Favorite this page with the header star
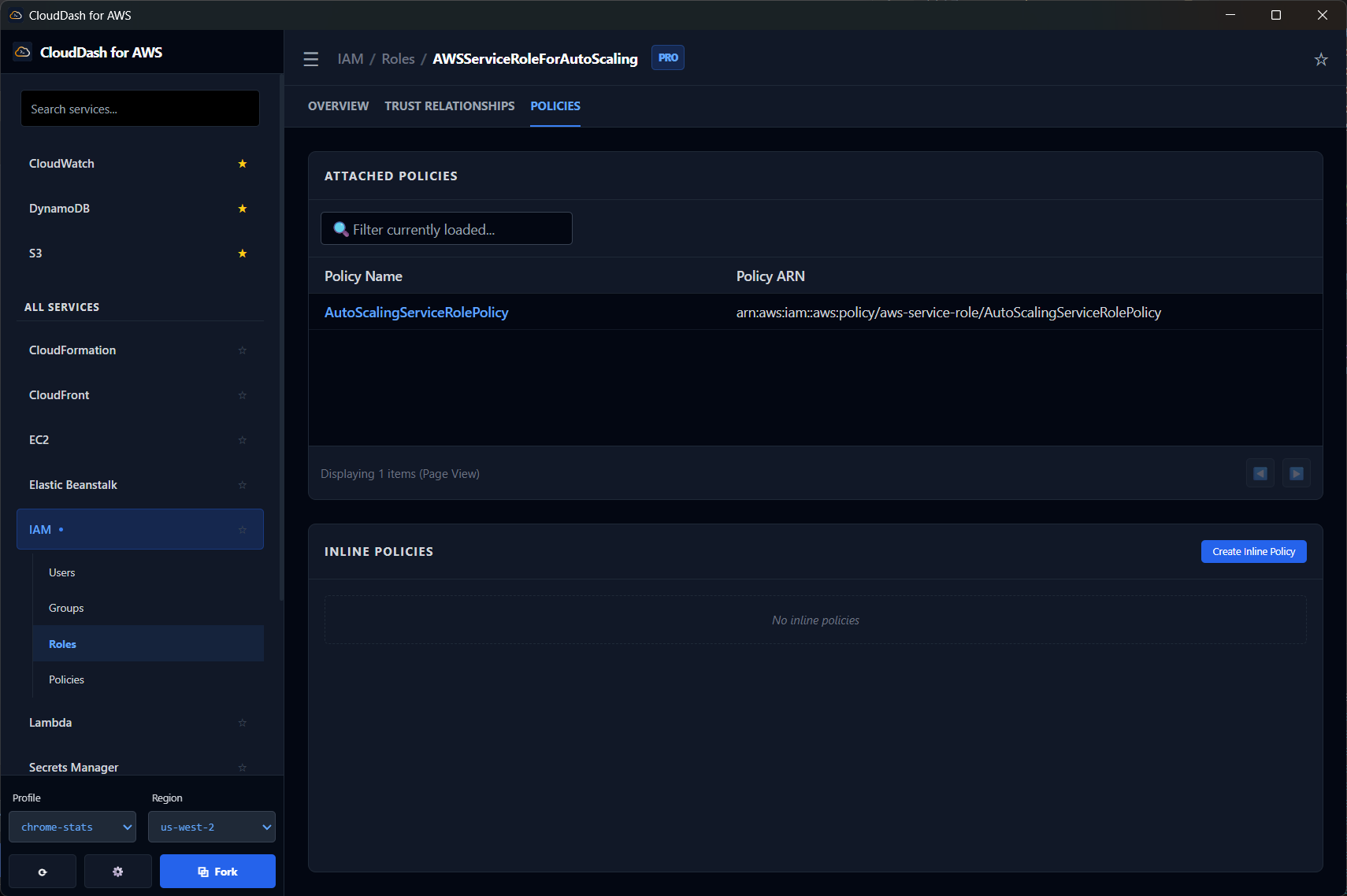This screenshot has height=896, width=1347. [x=1321, y=60]
